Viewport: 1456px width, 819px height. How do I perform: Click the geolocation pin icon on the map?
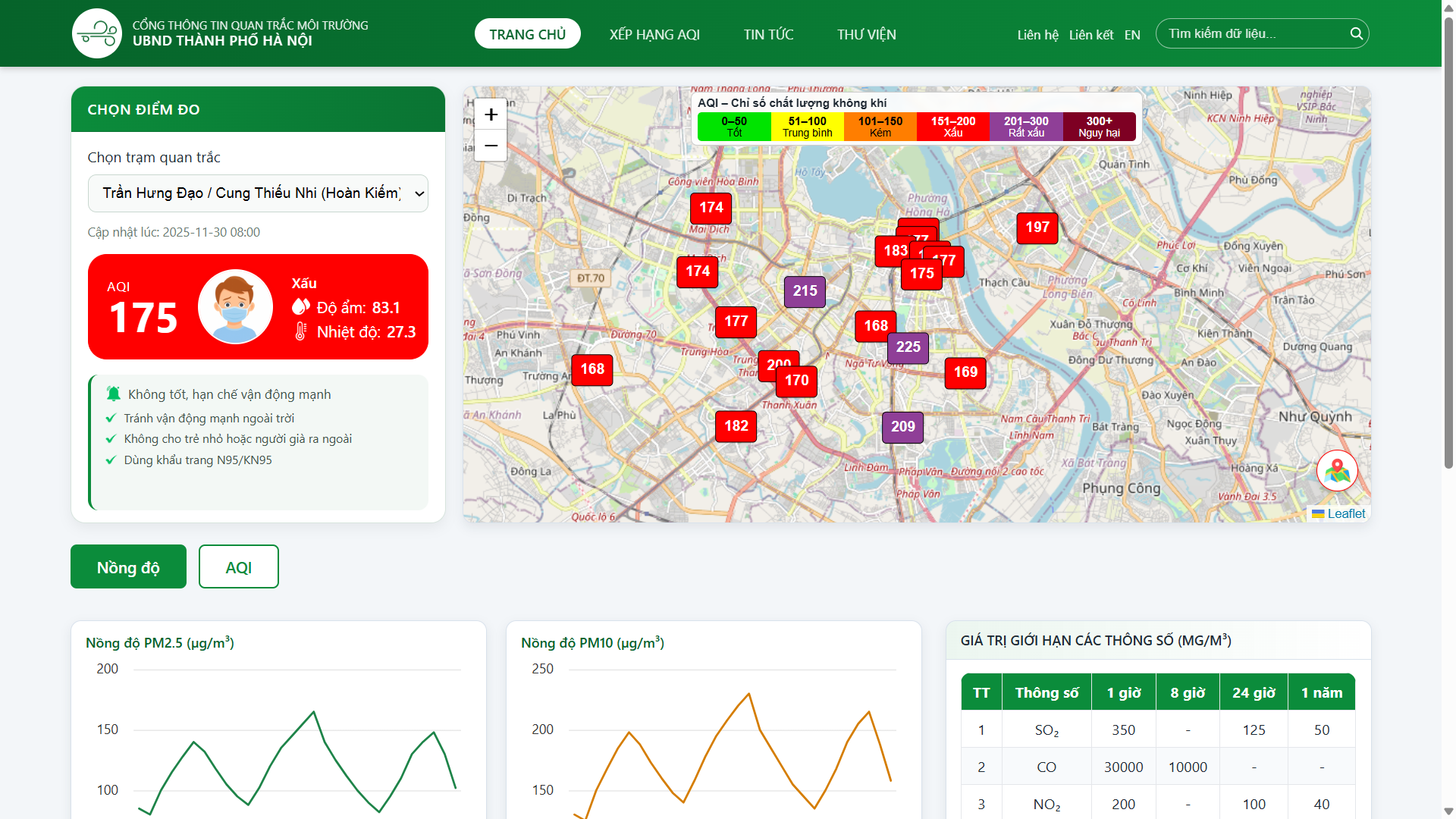click(x=1337, y=471)
